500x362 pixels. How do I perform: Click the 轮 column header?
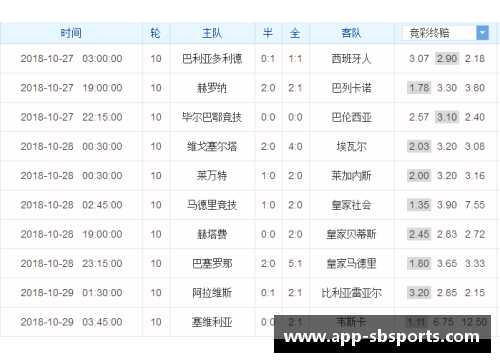156,33
